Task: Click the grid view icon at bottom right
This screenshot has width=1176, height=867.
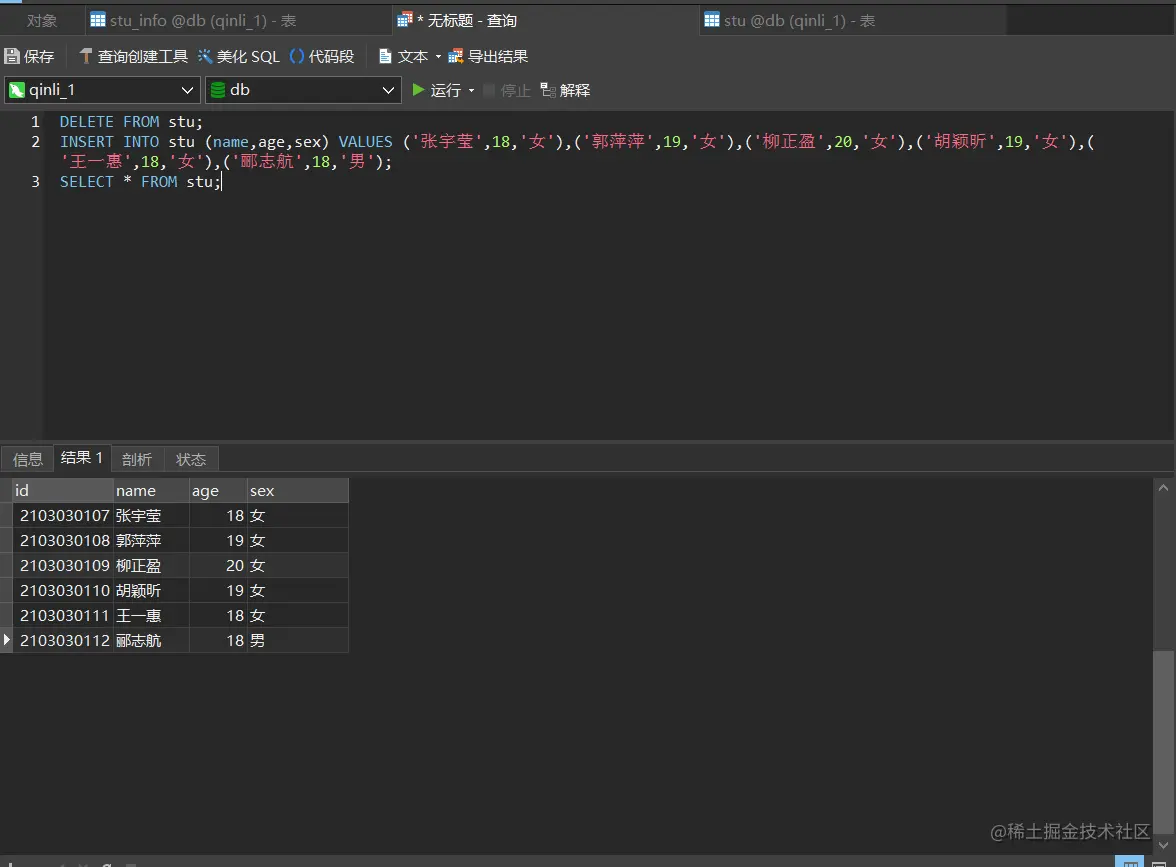Action: [1130, 862]
